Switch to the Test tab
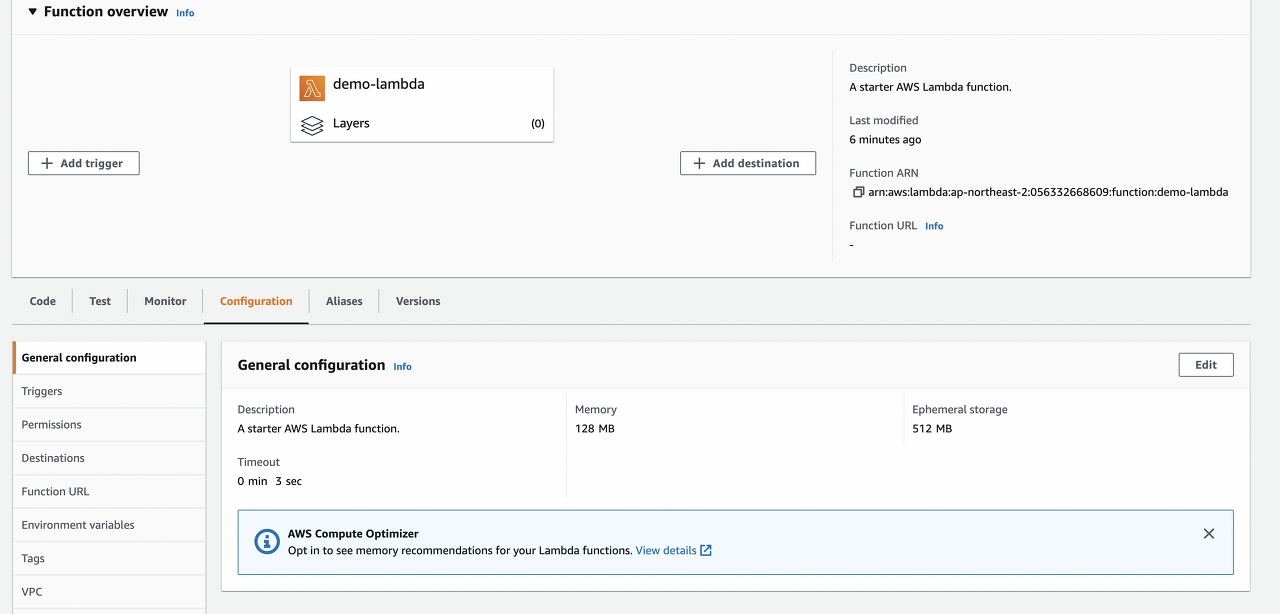1280x614 pixels. click(x=100, y=301)
